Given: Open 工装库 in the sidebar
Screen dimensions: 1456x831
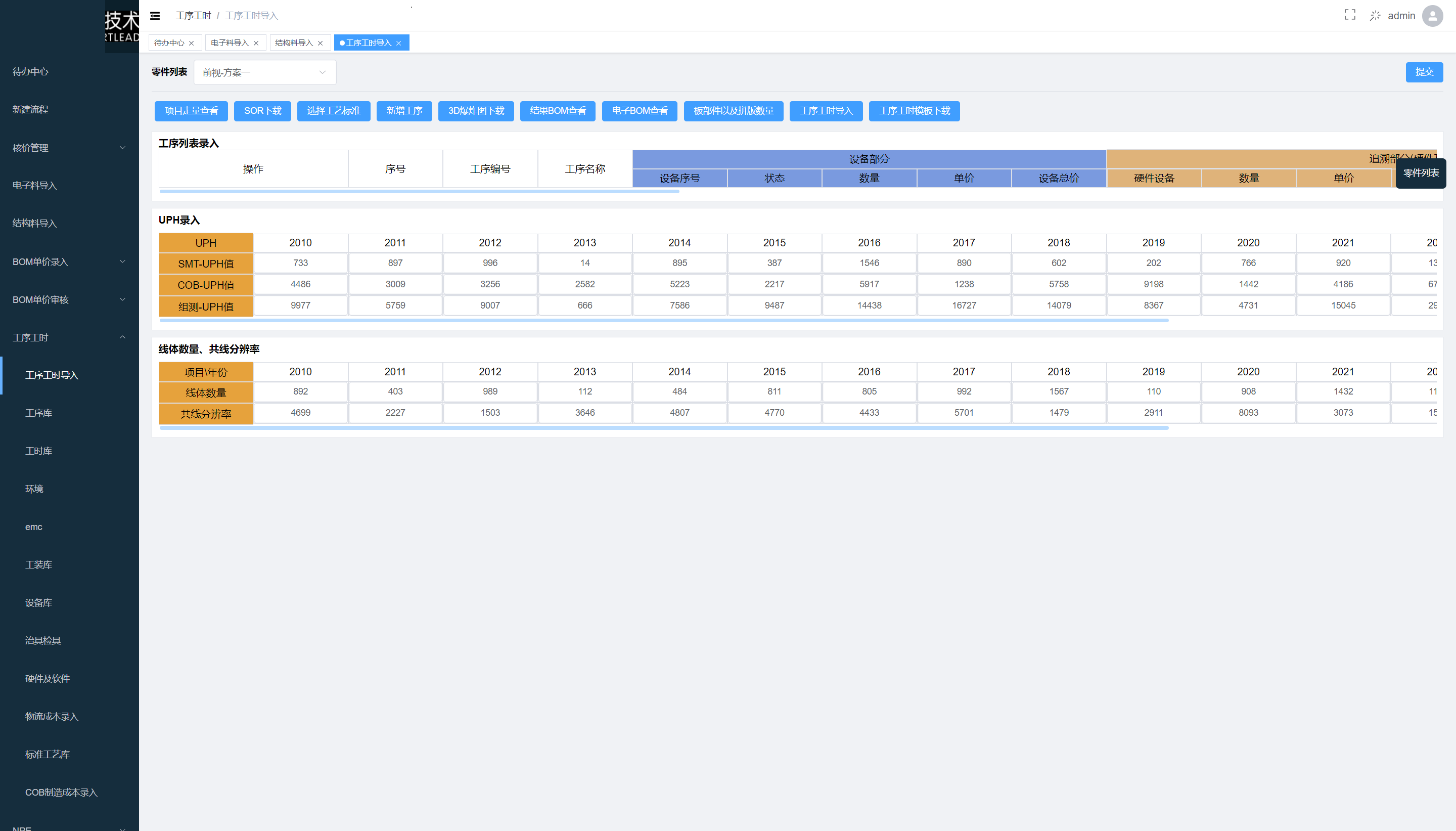Looking at the screenshot, I should tap(69, 564).
